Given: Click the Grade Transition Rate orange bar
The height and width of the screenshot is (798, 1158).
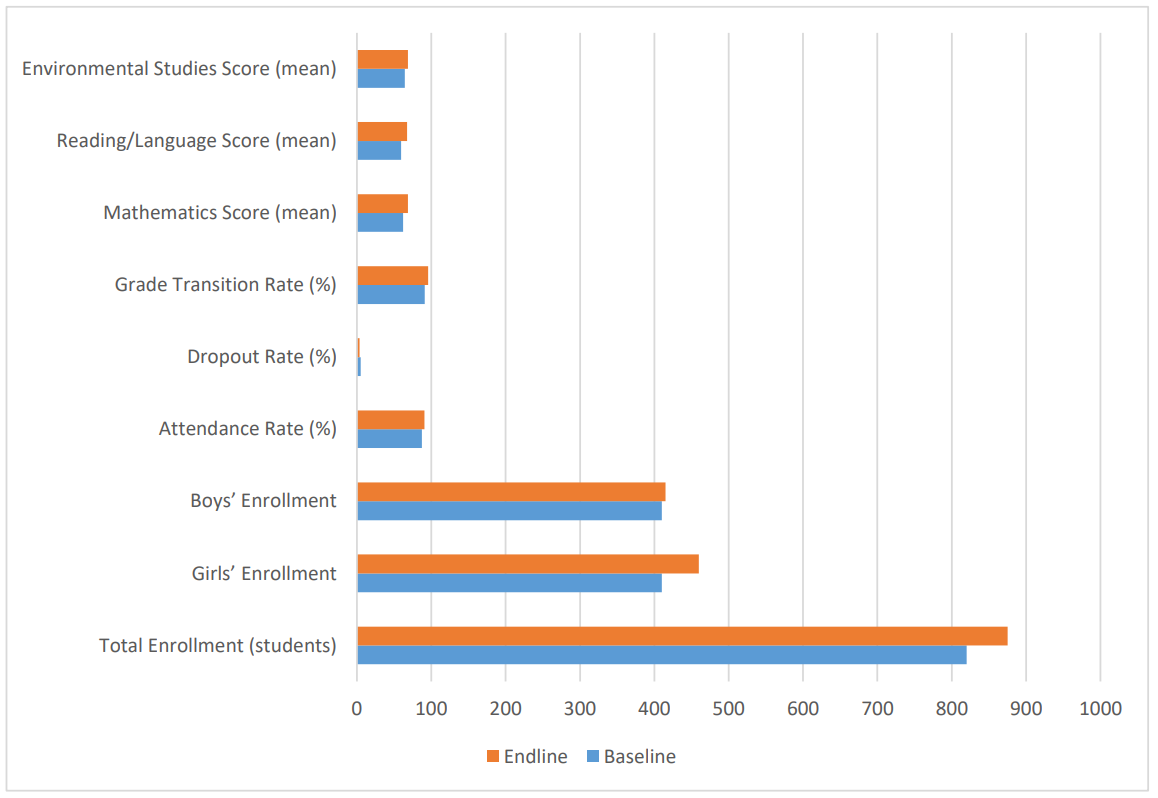Looking at the screenshot, I should 392,276.
